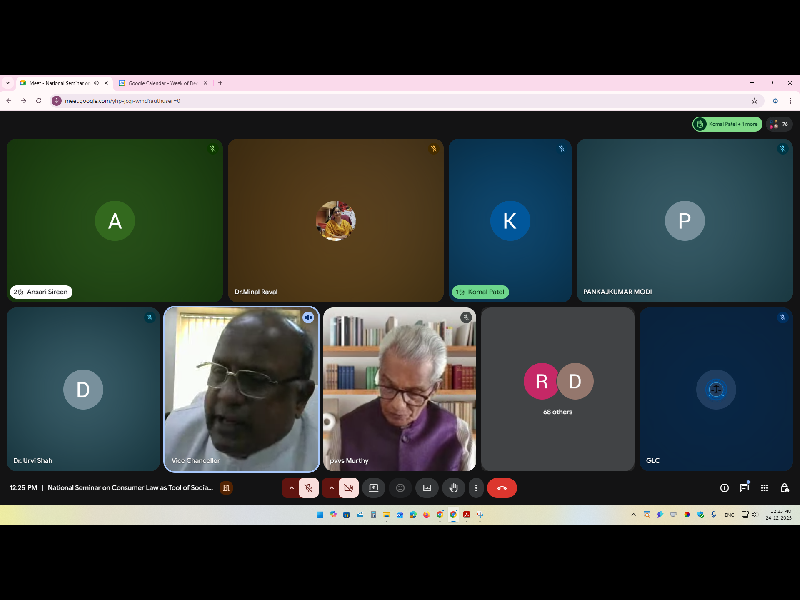Click the '68 others' participants tile
This screenshot has width=800, height=600.
pos(558,388)
